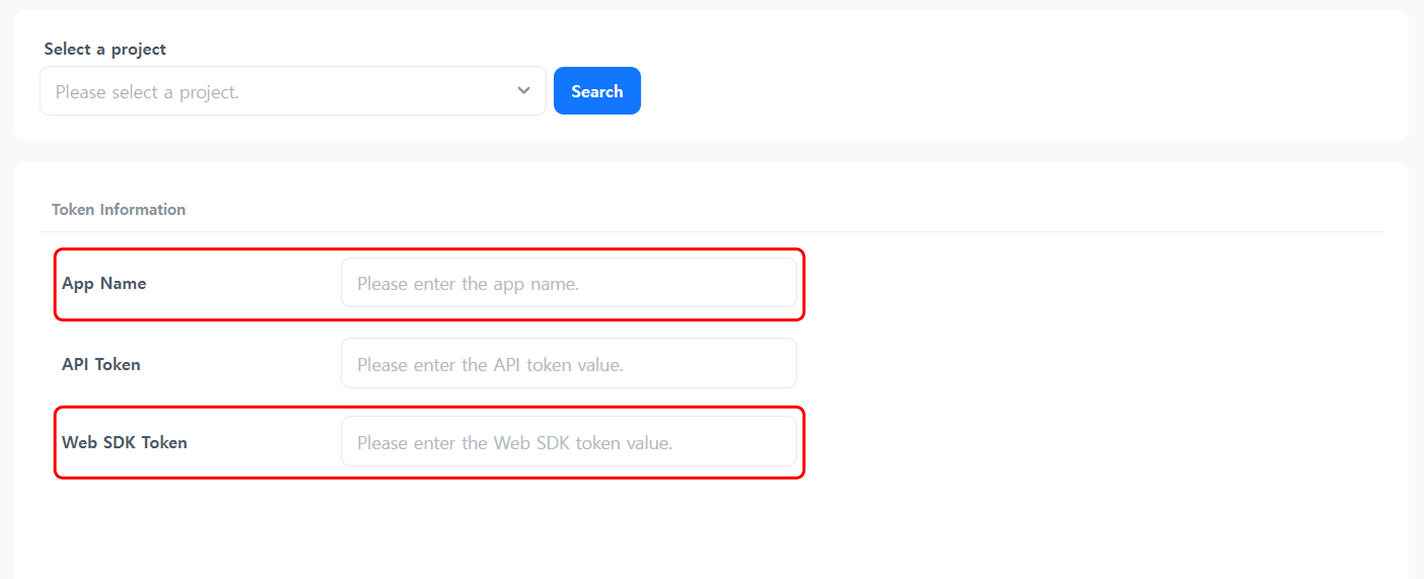Click the 'App Name' field label
The image size is (1424, 579).
click(x=104, y=283)
